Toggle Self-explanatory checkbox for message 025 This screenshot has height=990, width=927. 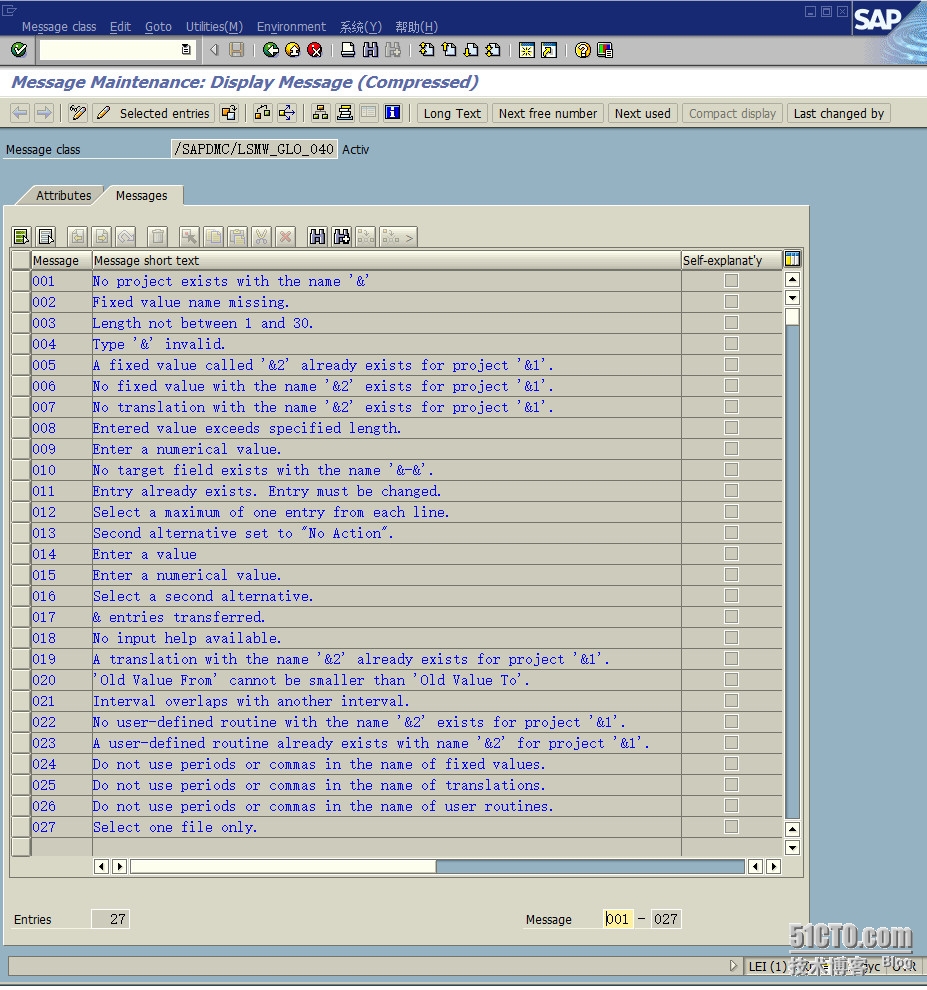731,784
